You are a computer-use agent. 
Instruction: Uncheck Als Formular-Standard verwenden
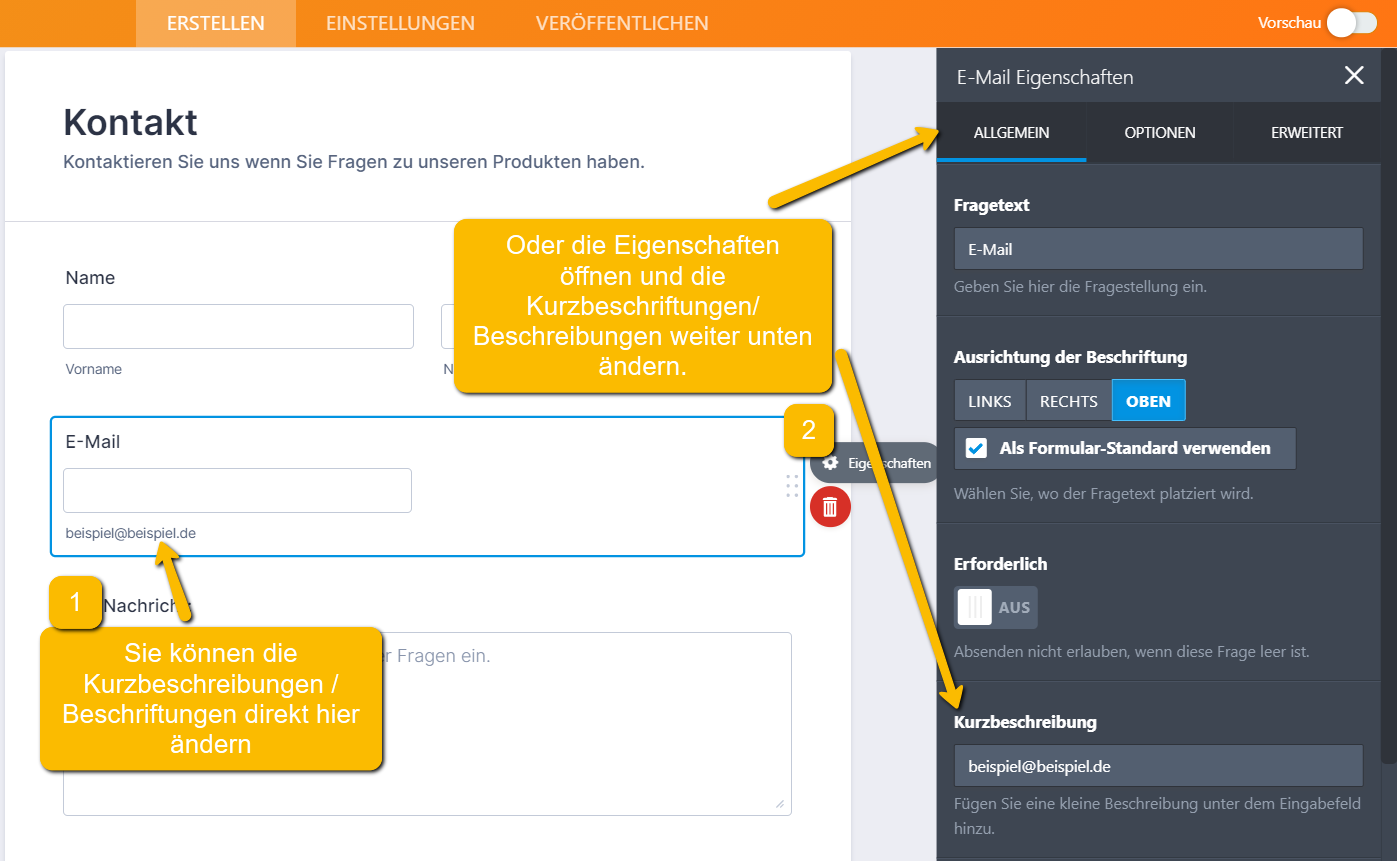(x=976, y=448)
